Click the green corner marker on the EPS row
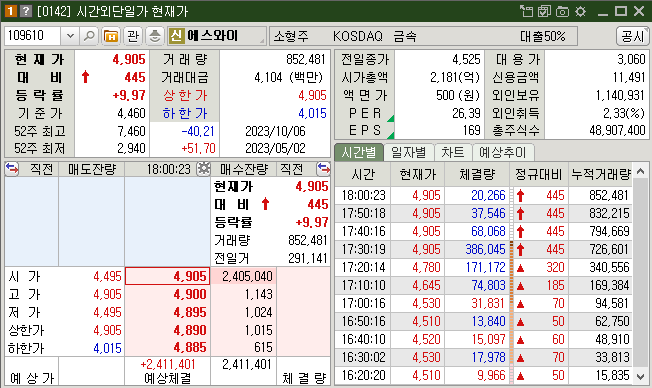Screen dimensions: 652x388 pos(391,135)
